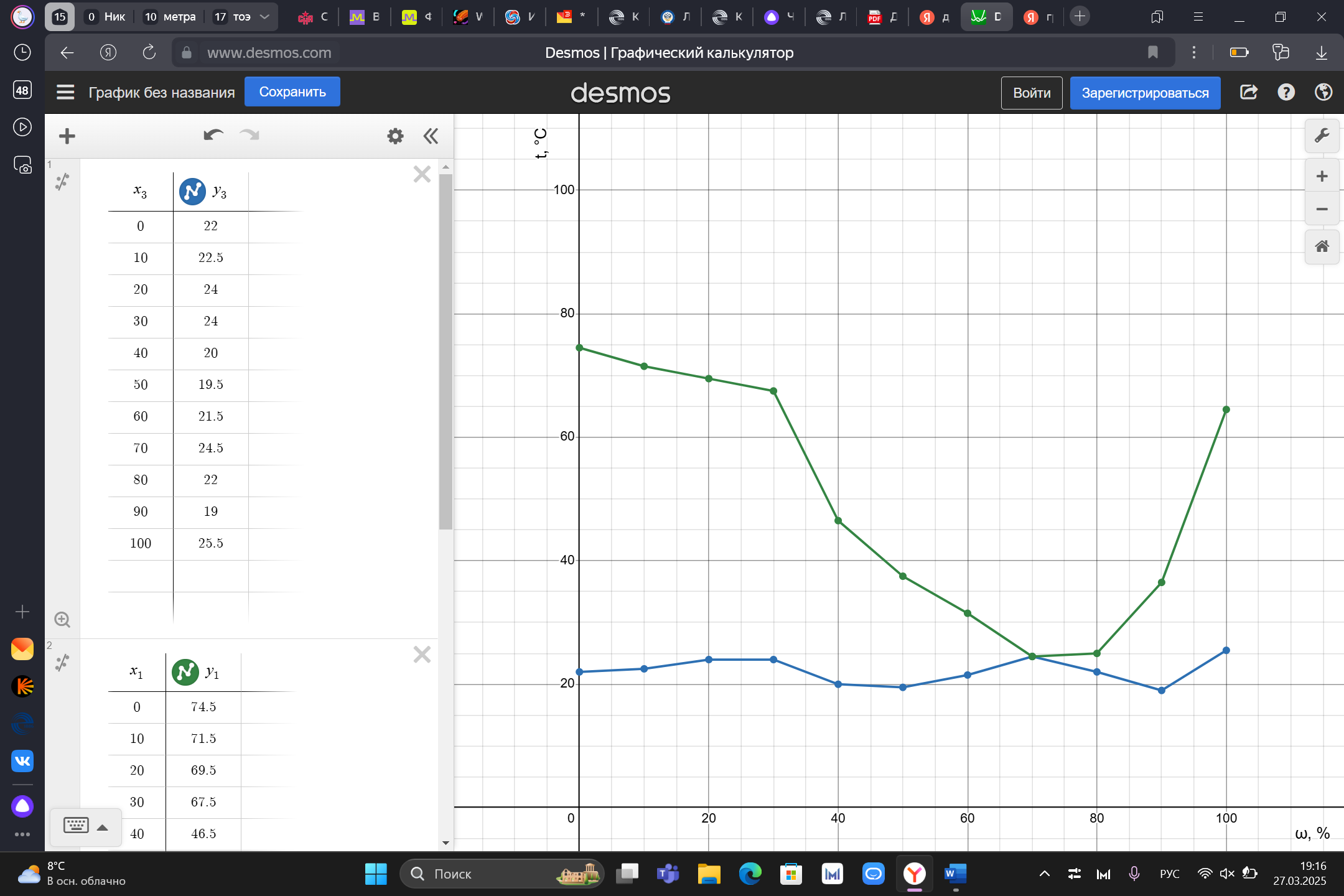1344x896 pixels.
Task: Collapse the expression list panel
Action: coord(431,136)
